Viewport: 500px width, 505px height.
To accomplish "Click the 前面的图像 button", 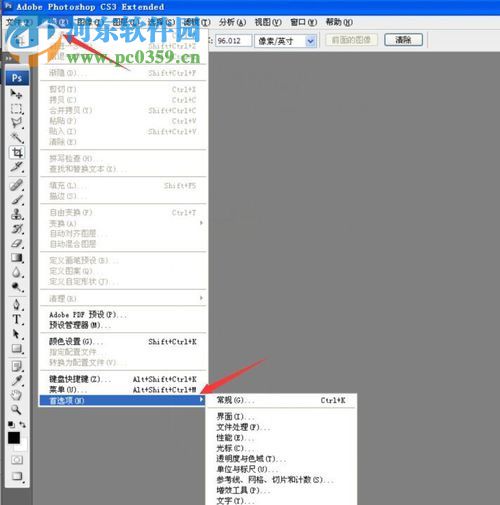I will pyautogui.click(x=351, y=40).
